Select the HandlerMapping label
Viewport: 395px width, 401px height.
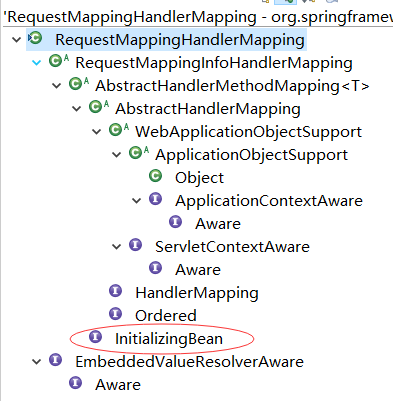point(197,293)
